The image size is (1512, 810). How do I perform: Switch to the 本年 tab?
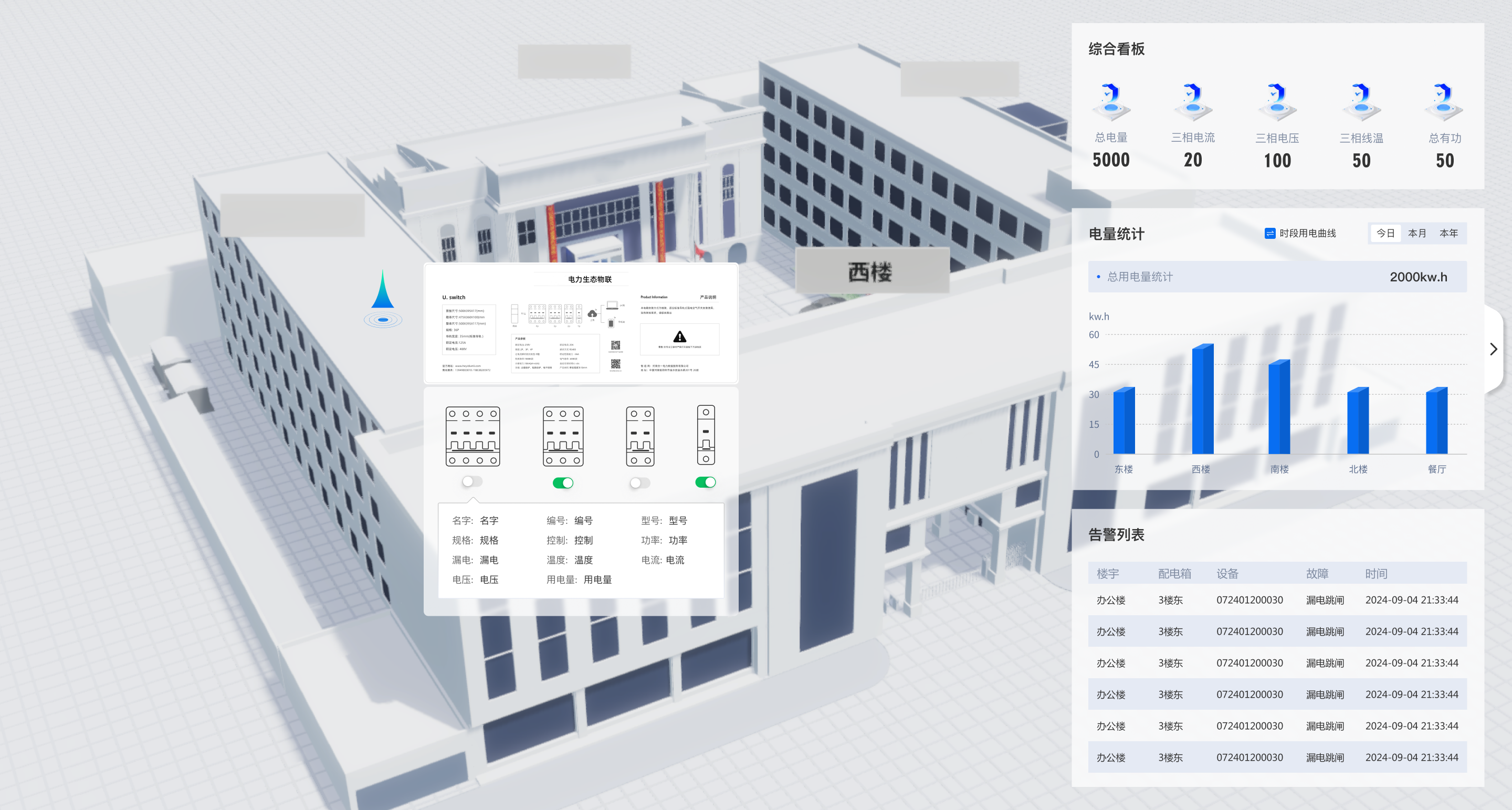tap(1448, 233)
